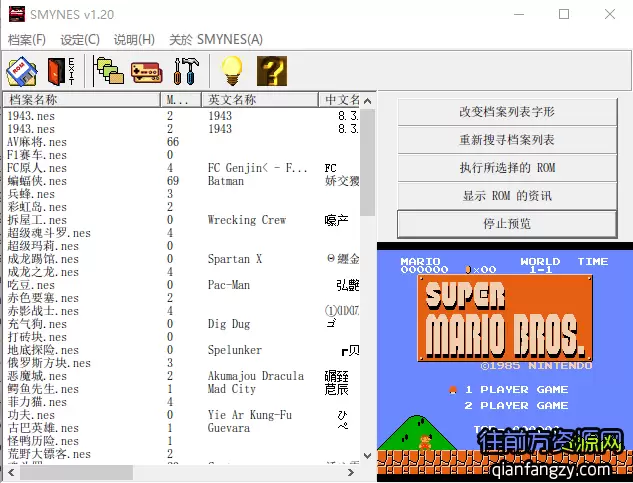Select 彩虹岛.nes in the file list

pyautogui.click(x=37, y=207)
